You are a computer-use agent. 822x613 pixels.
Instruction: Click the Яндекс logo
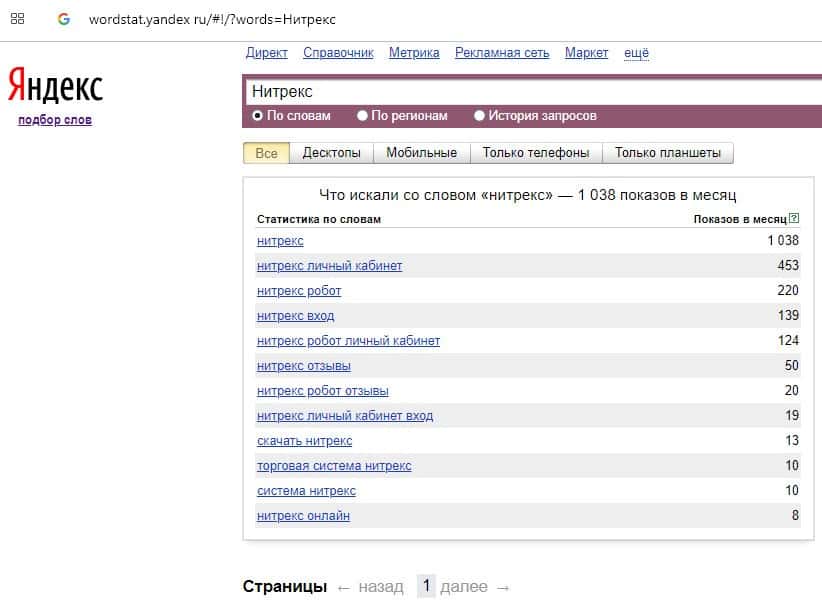pyautogui.click(x=55, y=87)
